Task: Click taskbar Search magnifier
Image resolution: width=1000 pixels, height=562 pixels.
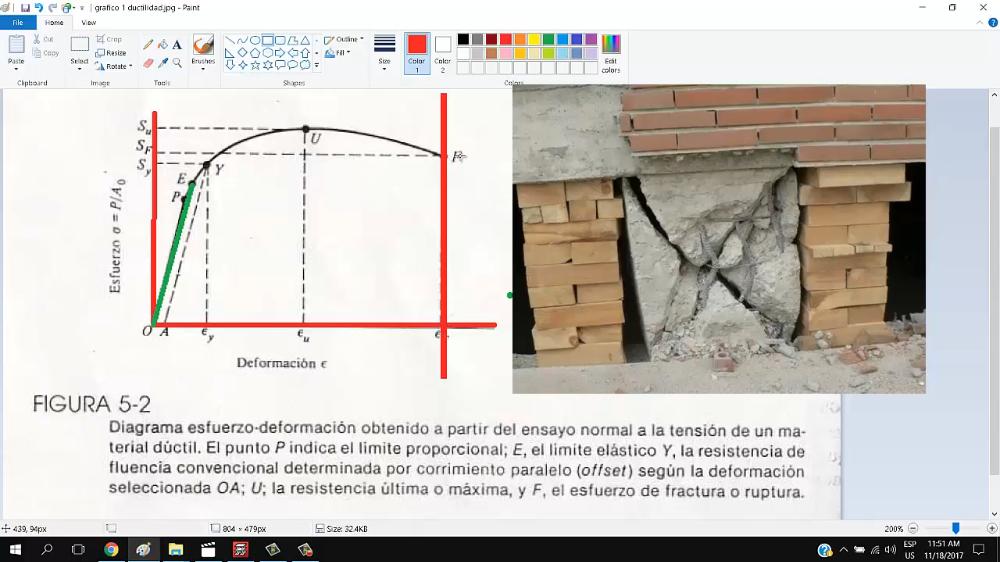Action: point(47,549)
